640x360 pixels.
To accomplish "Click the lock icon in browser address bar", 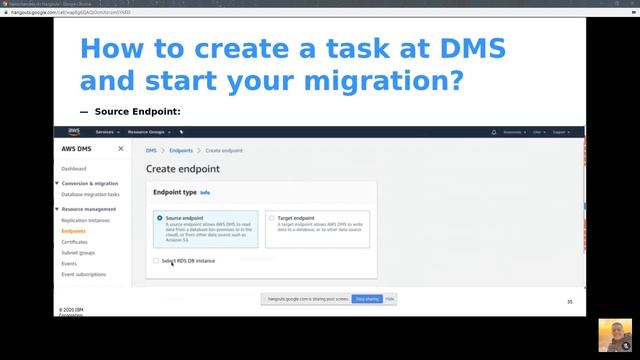I will (6, 13).
